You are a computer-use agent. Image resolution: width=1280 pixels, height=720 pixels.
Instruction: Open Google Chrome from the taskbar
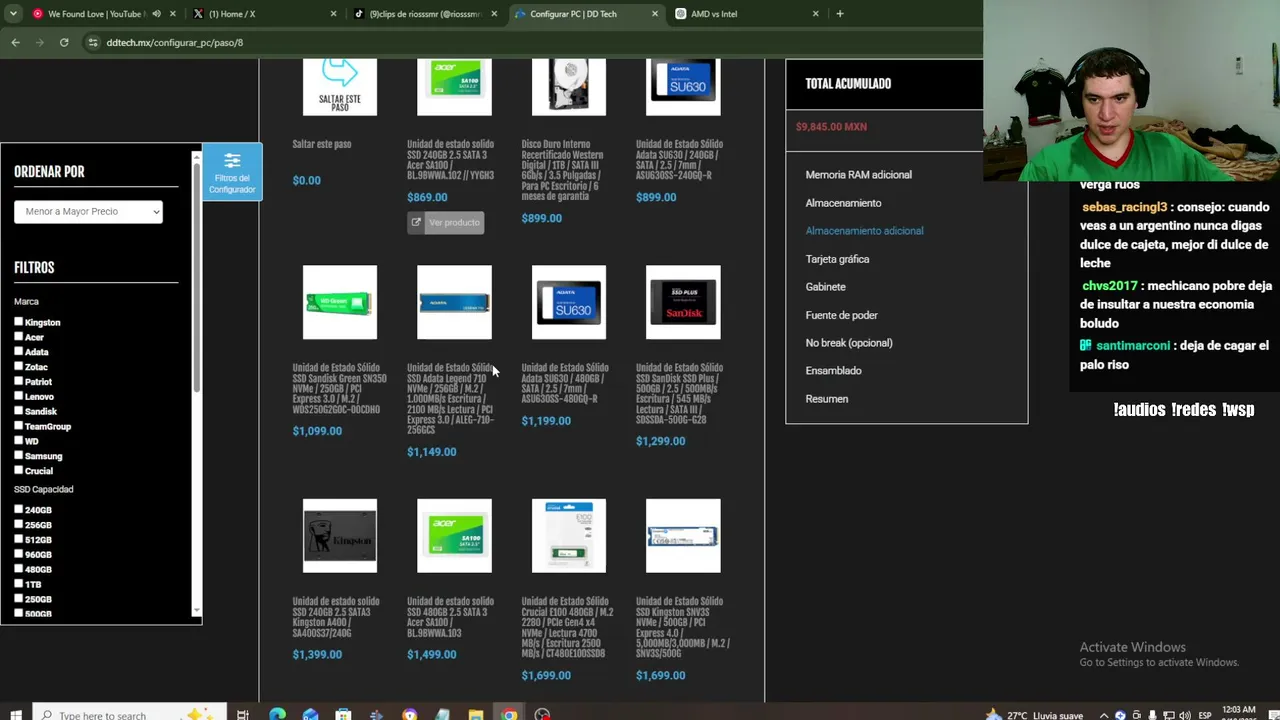[x=509, y=714]
